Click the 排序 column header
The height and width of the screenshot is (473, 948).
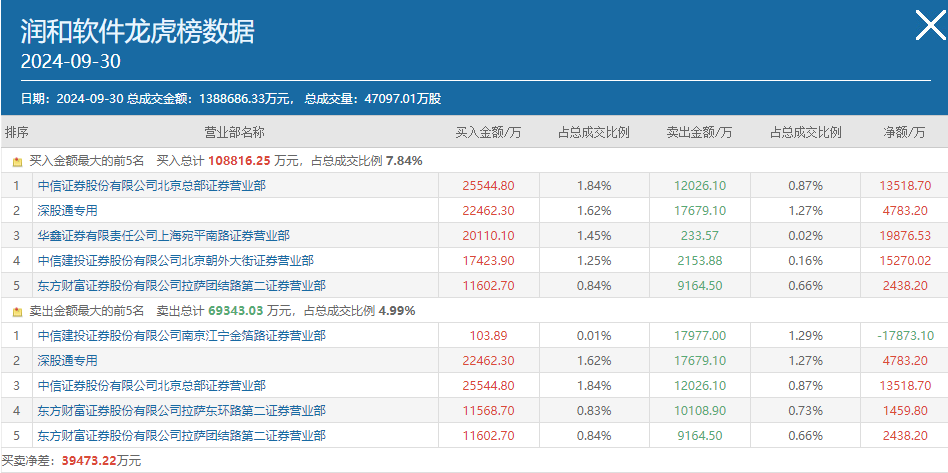(x=17, y=132)
